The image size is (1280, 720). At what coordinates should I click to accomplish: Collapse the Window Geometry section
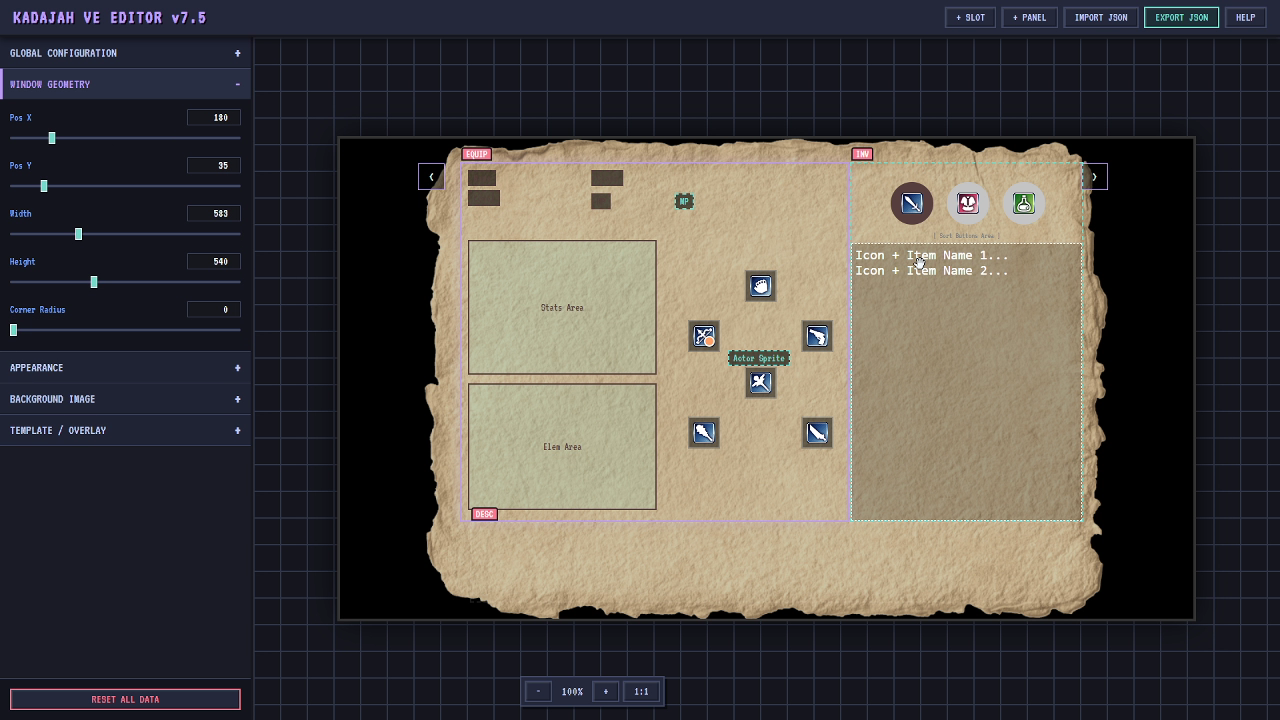coord(125,84)
